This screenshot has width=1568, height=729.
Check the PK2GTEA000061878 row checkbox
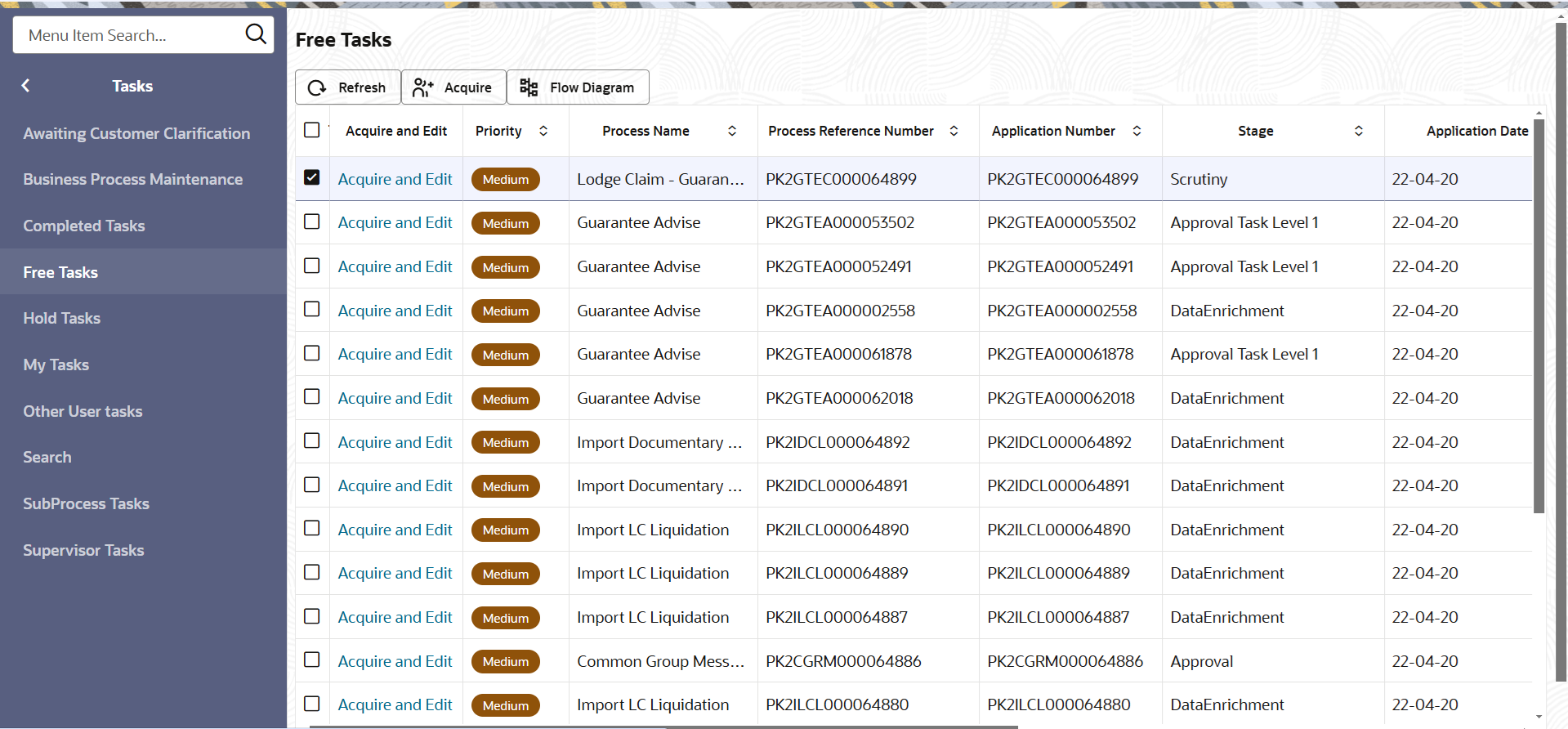tap(311, 353)
